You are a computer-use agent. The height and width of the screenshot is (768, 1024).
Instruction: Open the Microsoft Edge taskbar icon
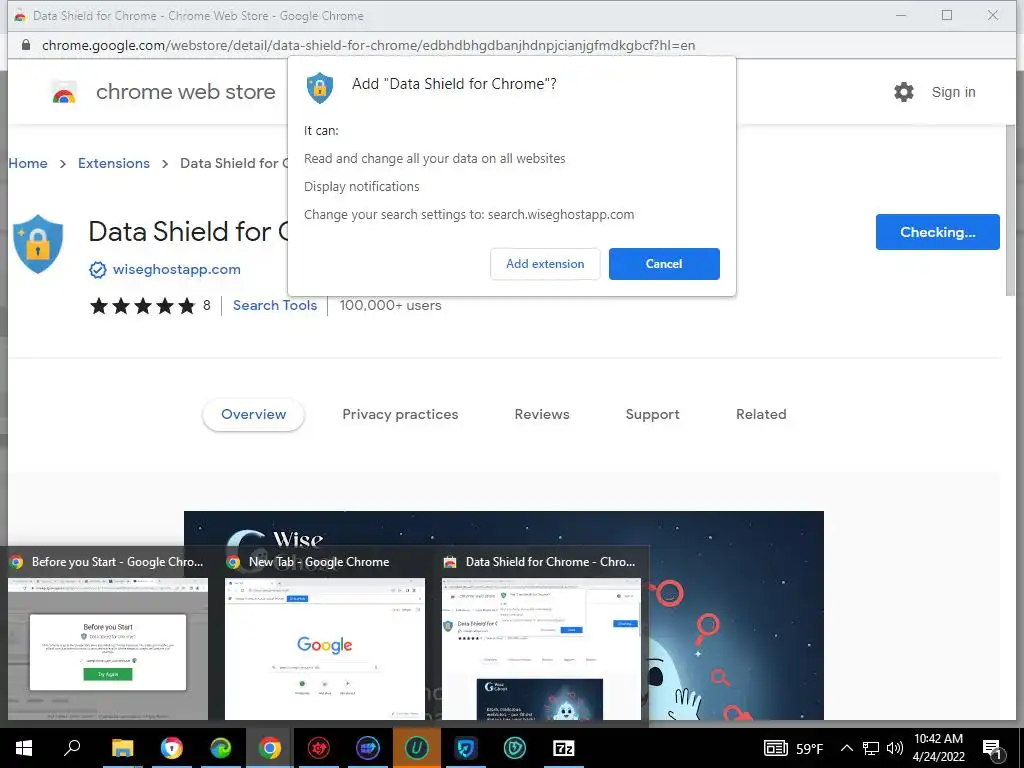tap(221, 748)
